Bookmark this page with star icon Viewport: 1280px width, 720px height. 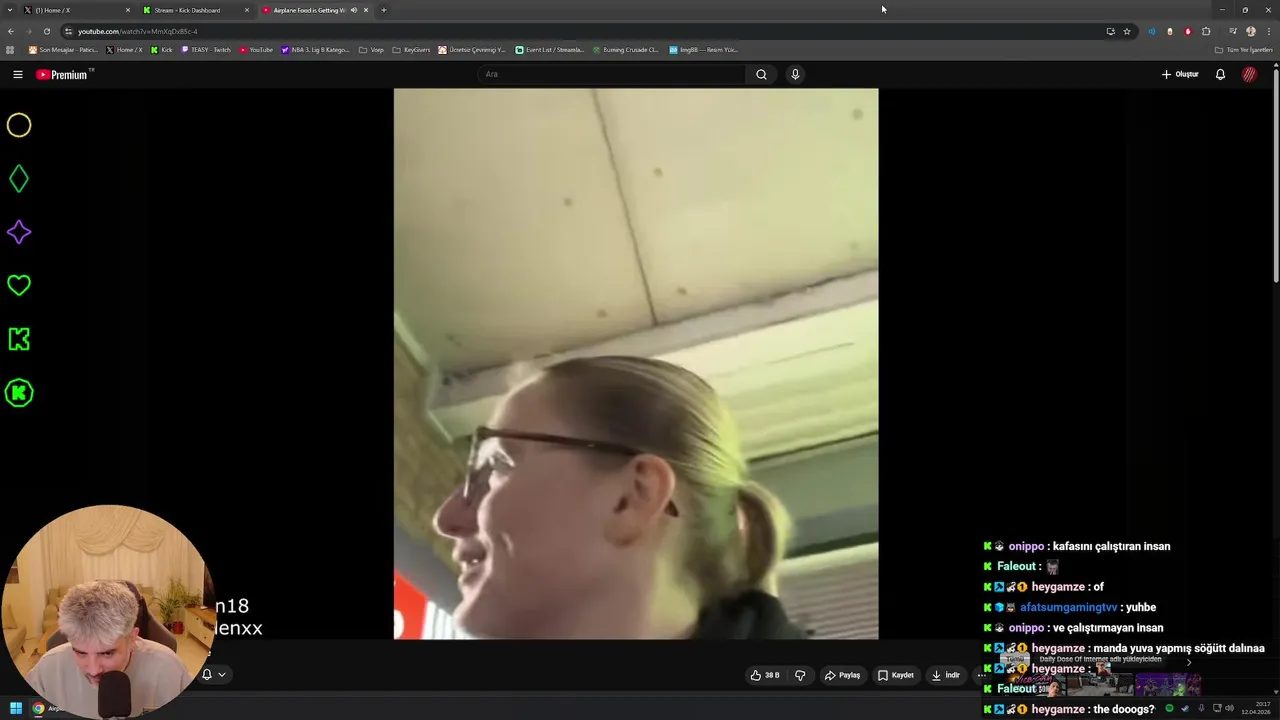pyautogui.click(x=1127, y=31)
